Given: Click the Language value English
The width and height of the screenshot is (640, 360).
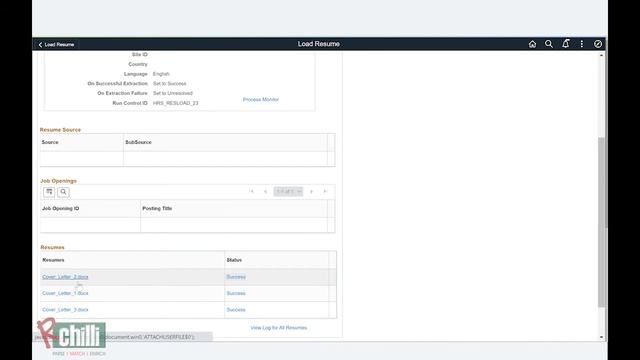Looking at the screenshot, I should coord(161,74).
